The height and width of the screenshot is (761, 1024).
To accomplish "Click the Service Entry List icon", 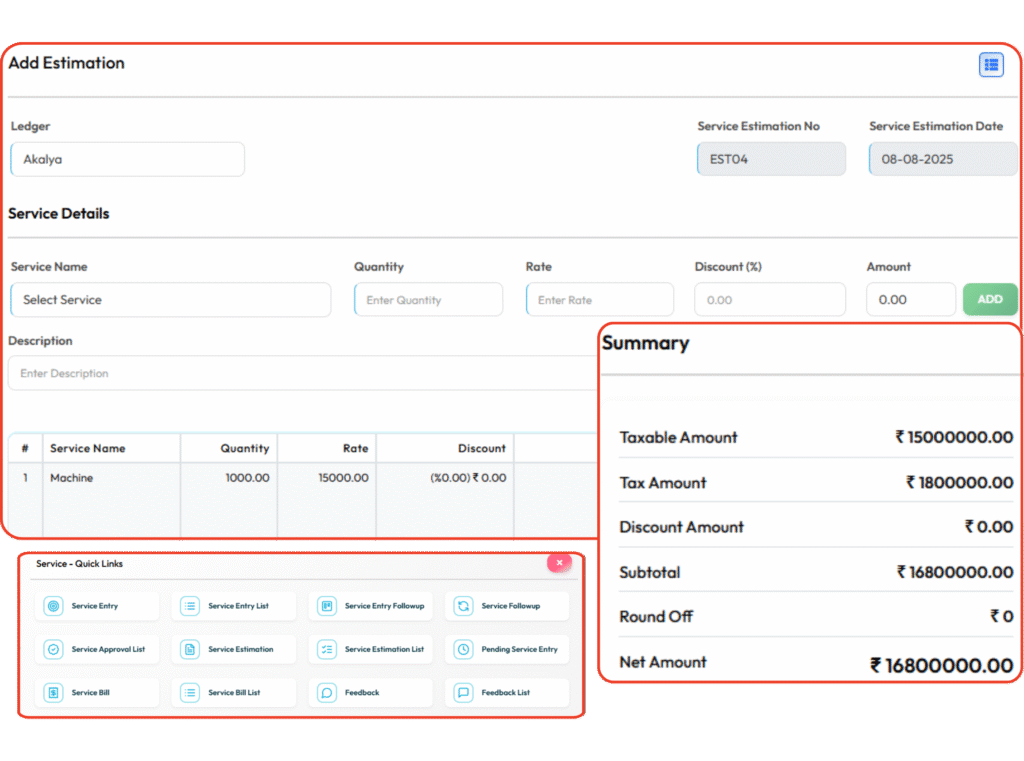I will tap(189, 606).
